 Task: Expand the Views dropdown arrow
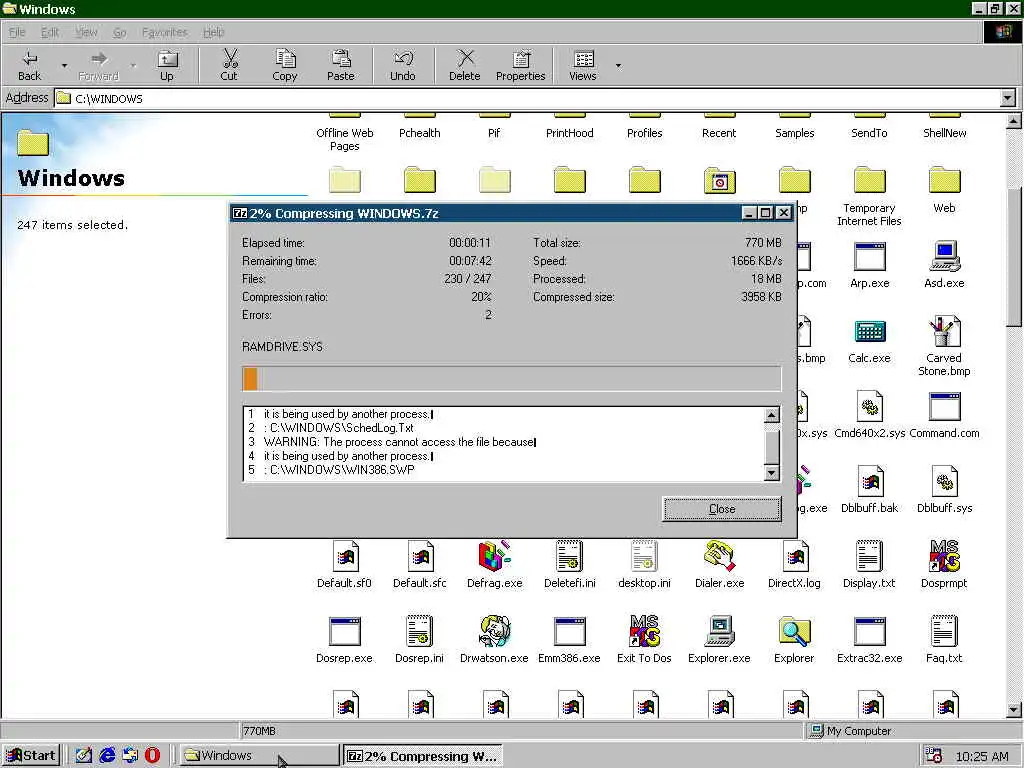(618, 65)
